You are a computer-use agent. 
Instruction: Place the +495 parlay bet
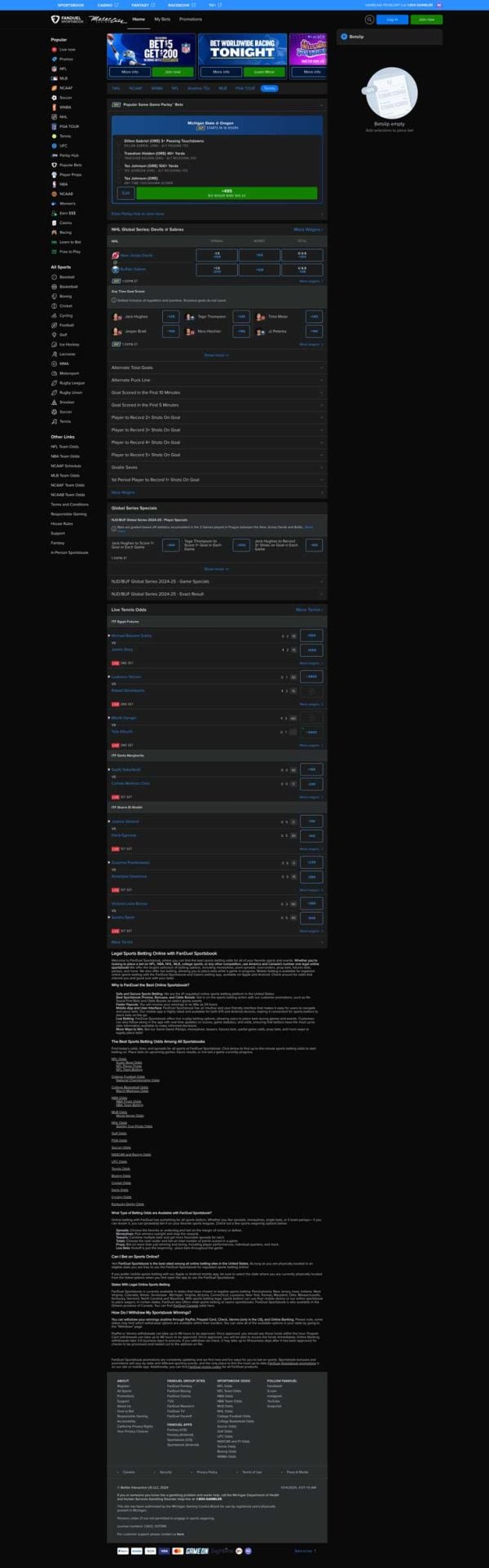(x=227, y=193)
